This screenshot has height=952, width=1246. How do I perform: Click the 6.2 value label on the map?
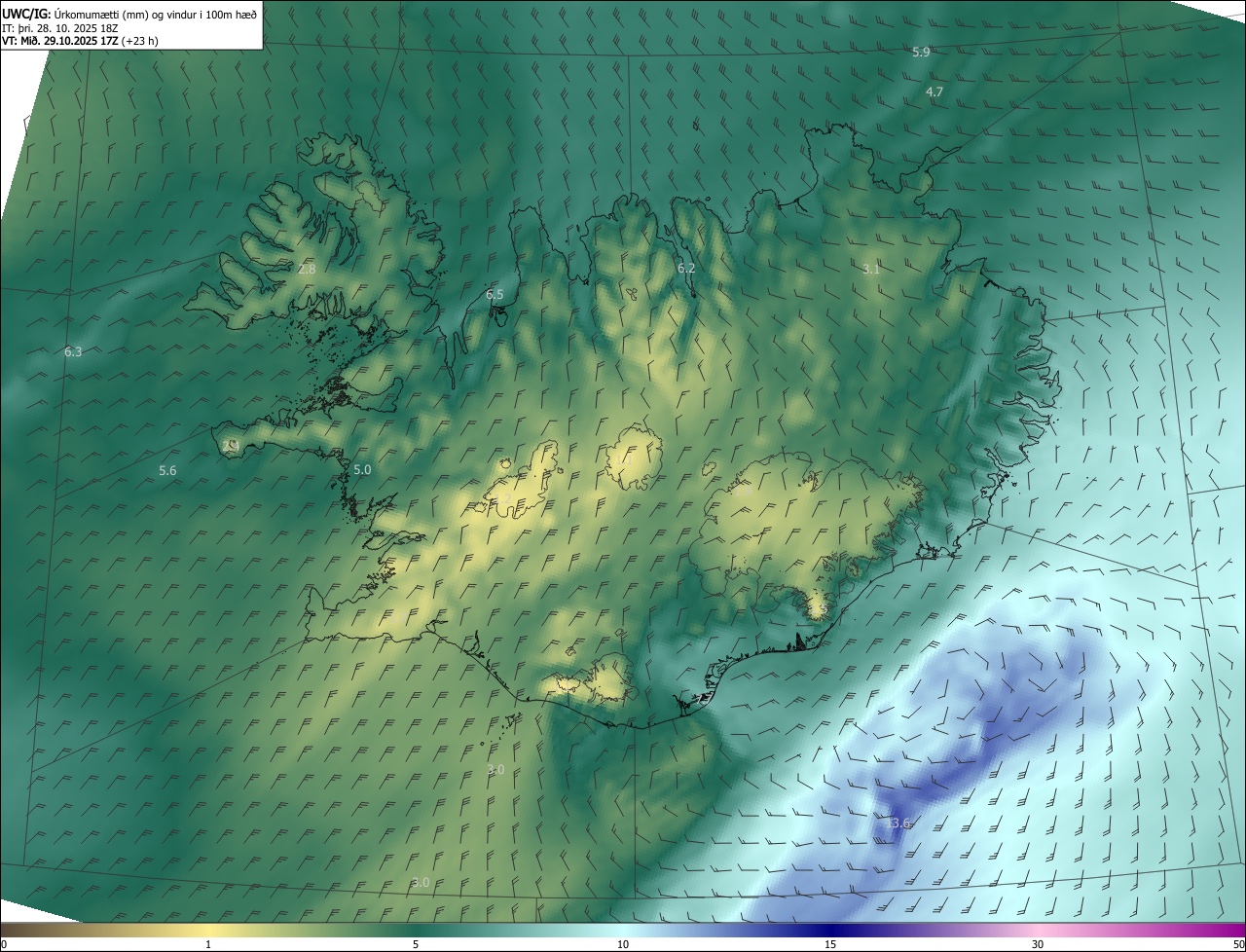coord(686,268)
